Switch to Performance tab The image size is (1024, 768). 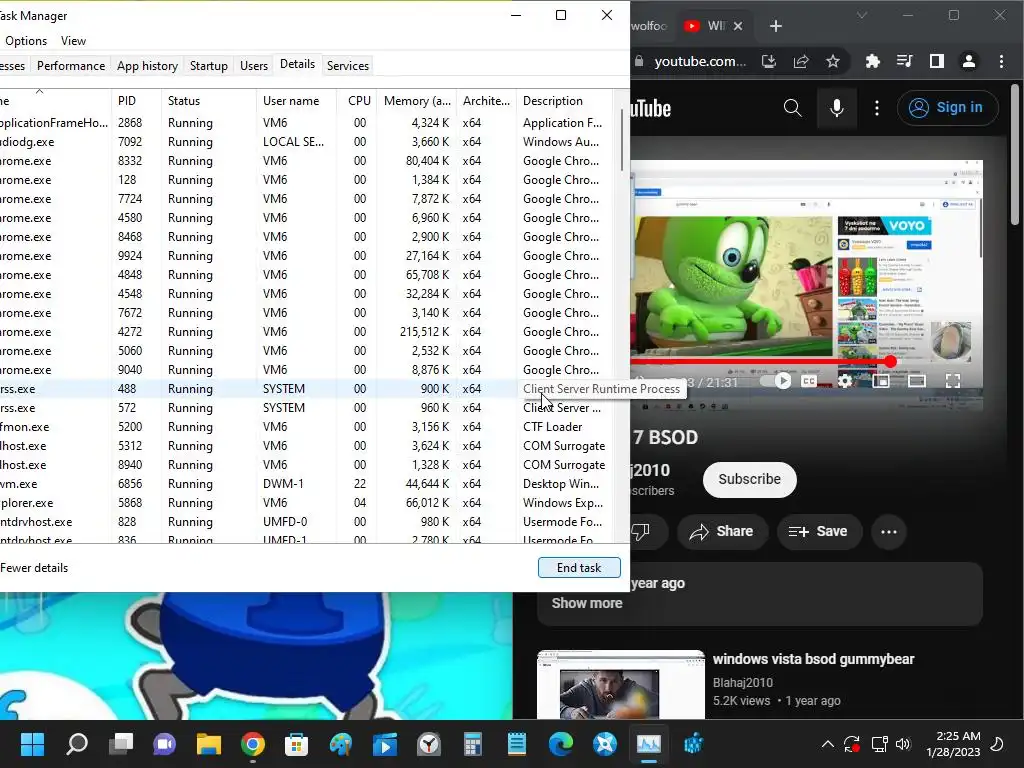pyautogui.click(x=71, y=66)
